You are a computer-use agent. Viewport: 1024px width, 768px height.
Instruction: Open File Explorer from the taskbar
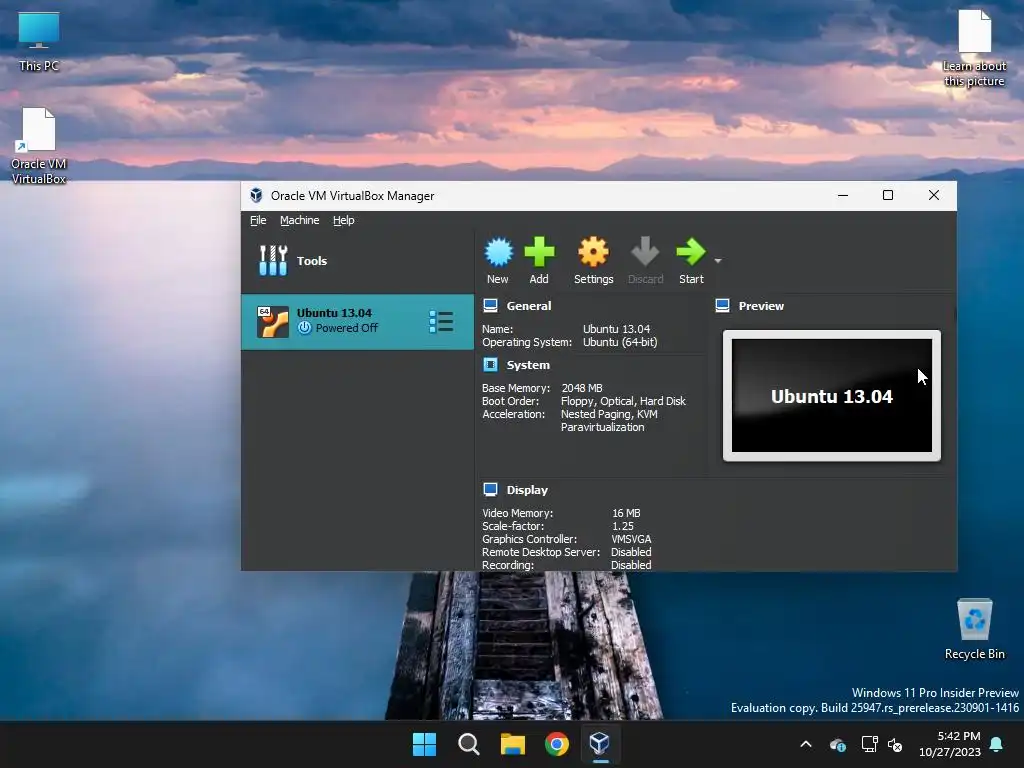tap(513, 744)
